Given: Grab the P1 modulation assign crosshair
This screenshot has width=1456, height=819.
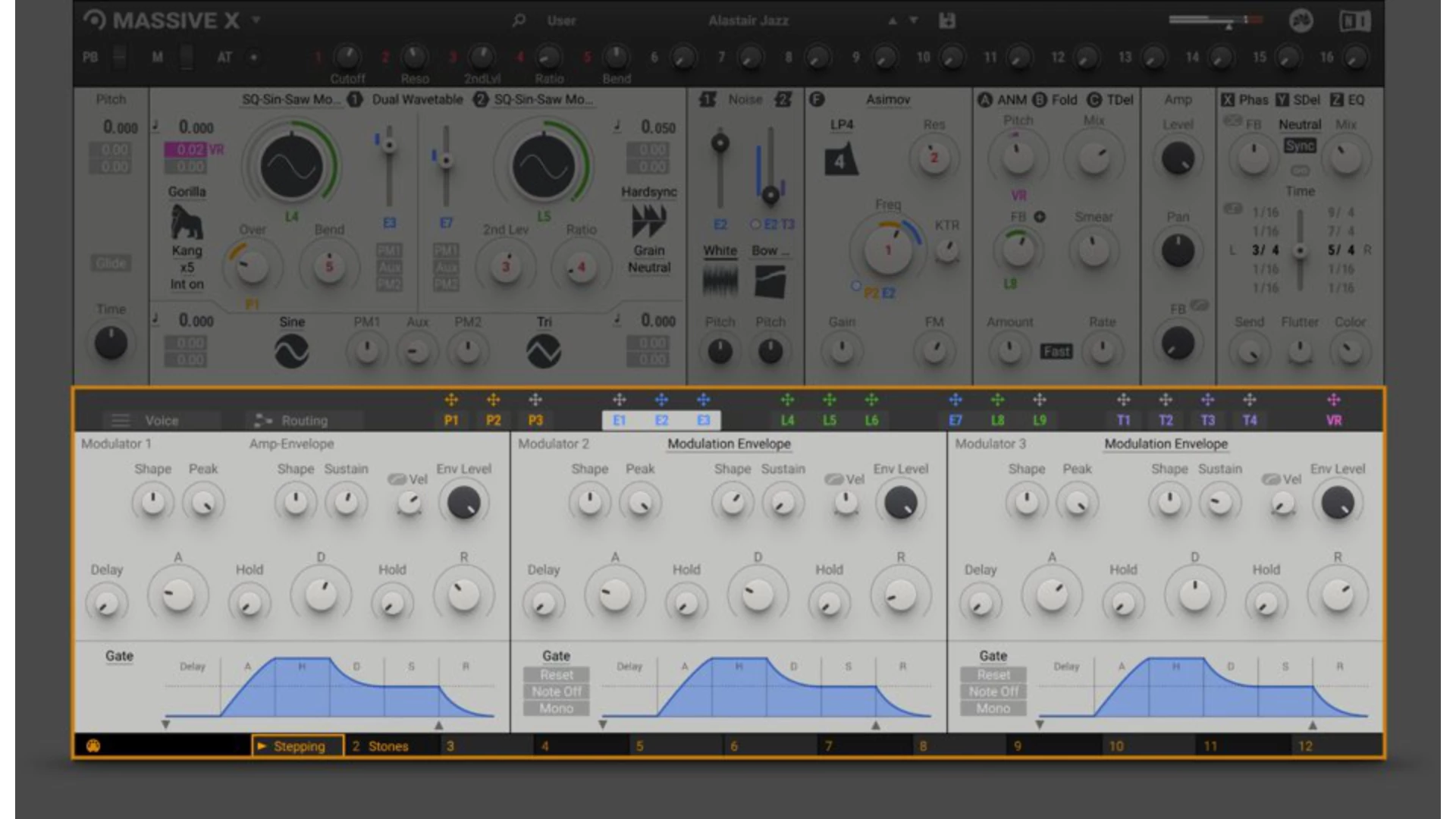Looking at the screenshot, I should tap(451, 400).
